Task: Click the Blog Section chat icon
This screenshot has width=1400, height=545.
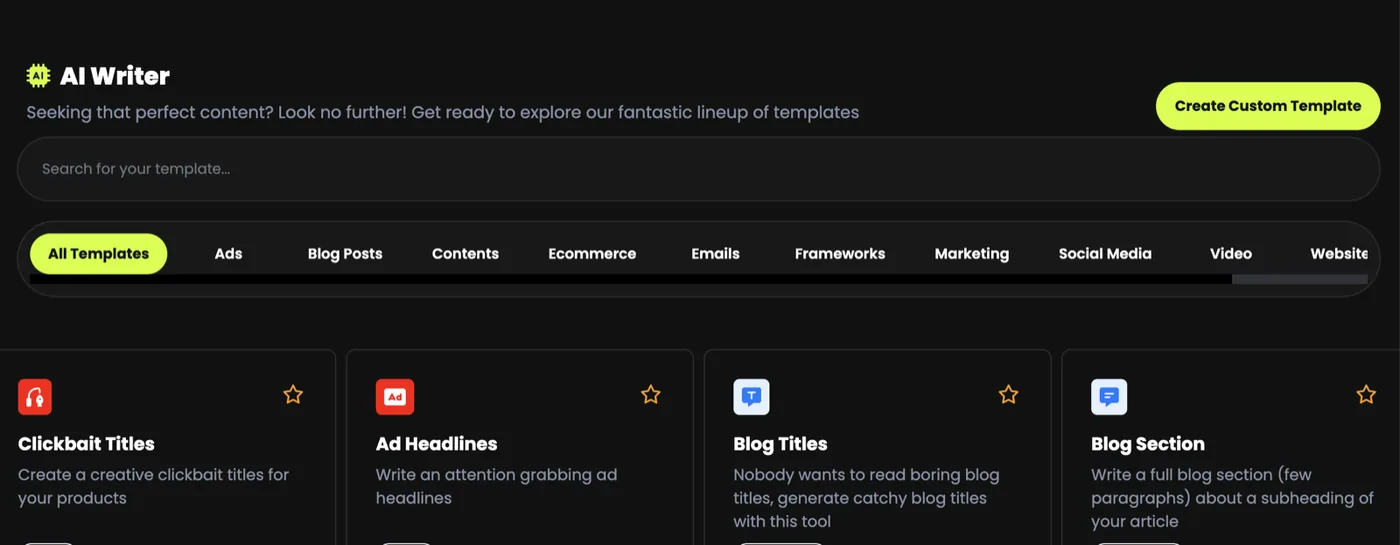Action: tap(1109, 397)
